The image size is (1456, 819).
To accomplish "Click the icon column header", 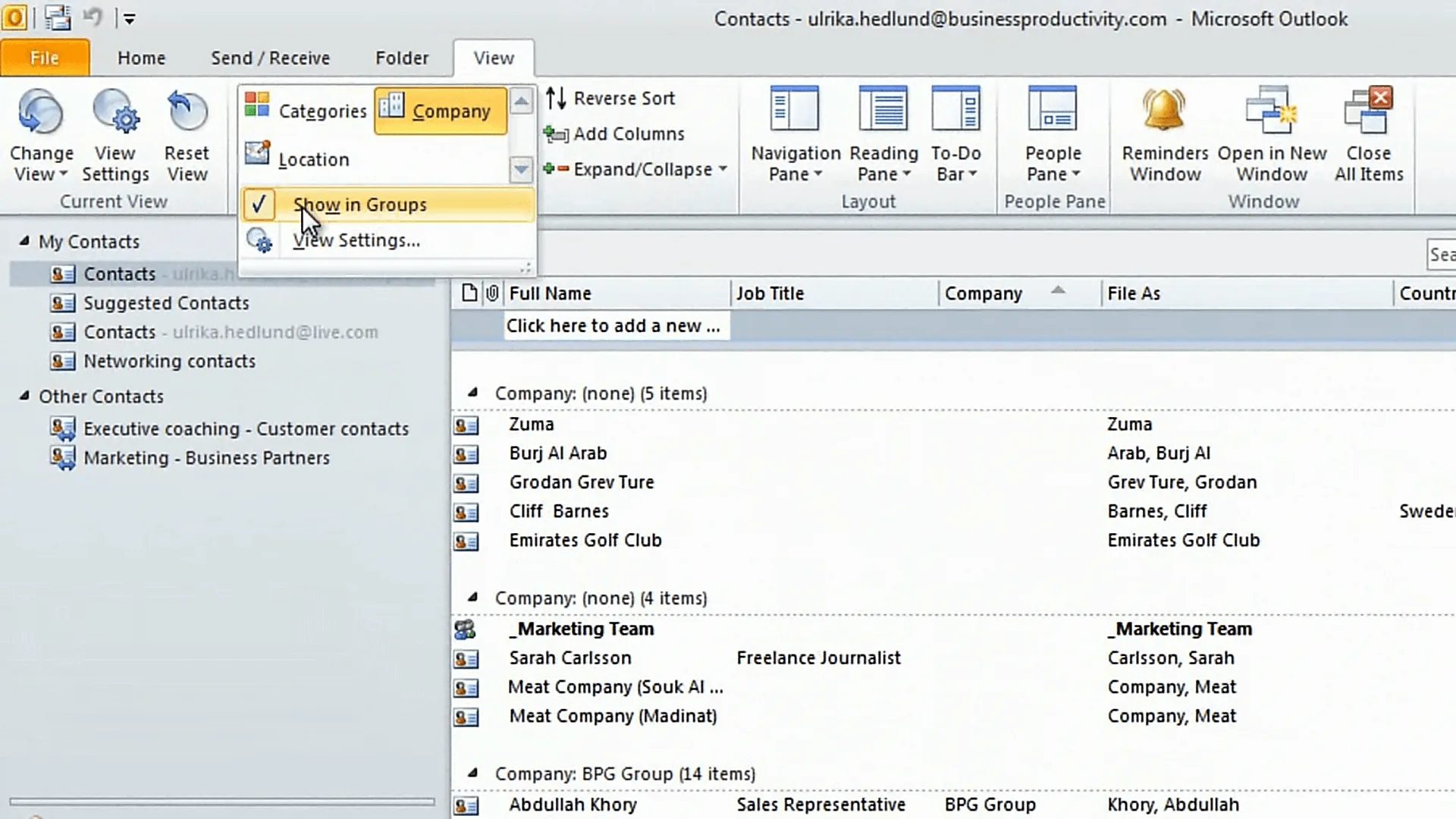I will point(469,293).
